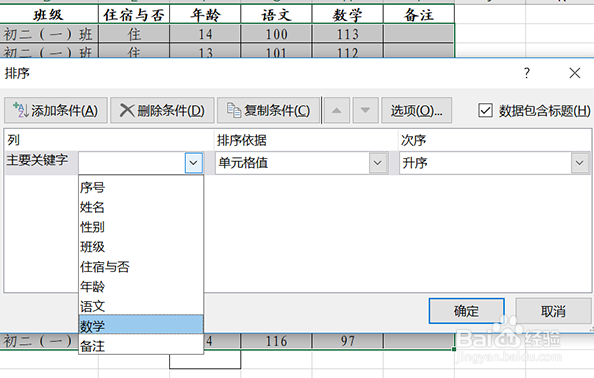
Task: Select 性别 from the column list
Action: click(x=141, y=227)
